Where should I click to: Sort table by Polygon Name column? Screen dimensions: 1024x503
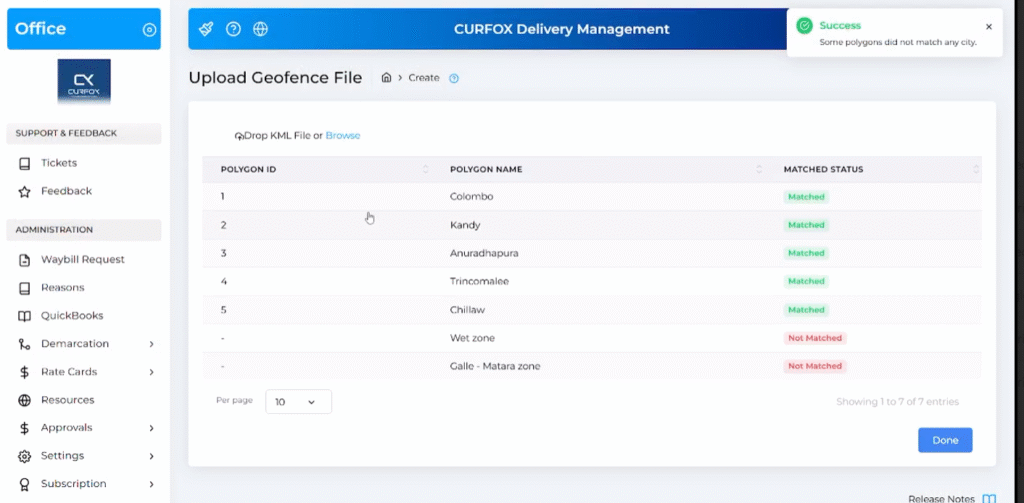coord(486,169)
